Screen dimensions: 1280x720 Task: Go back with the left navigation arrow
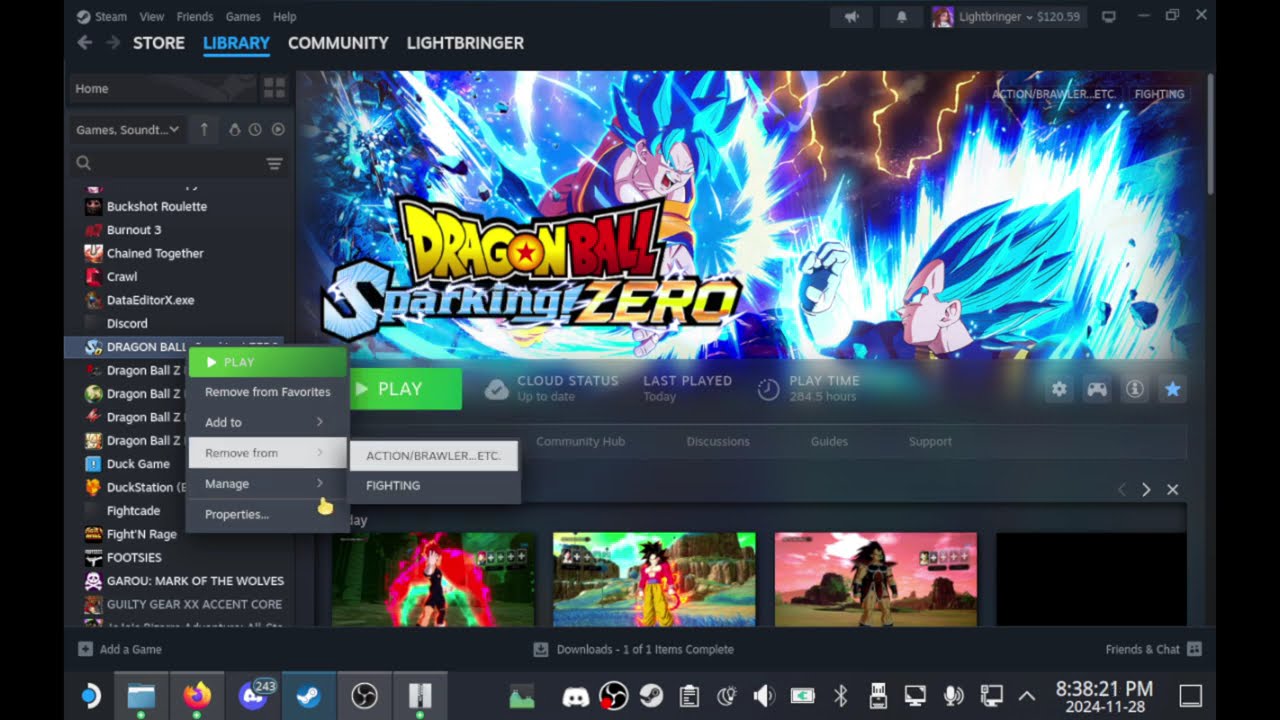85,43
